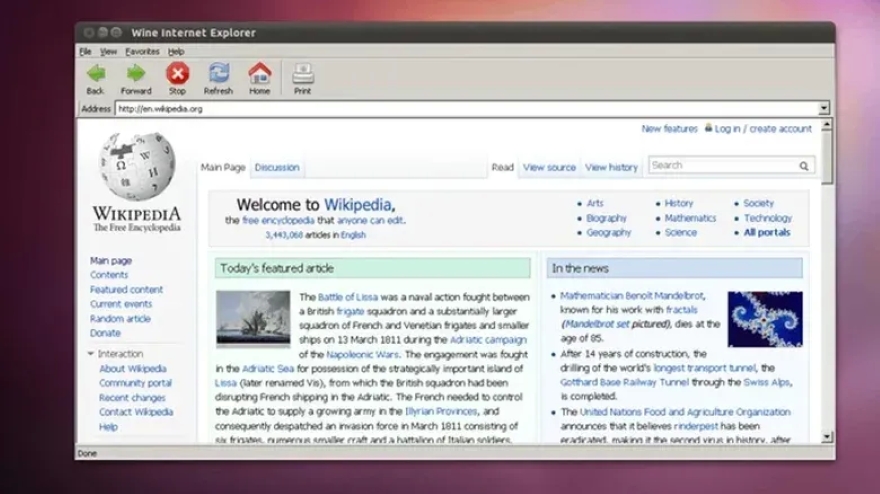Collapse the Interaction sidebar section
880x494 pixels.
[x=91, y=354]
